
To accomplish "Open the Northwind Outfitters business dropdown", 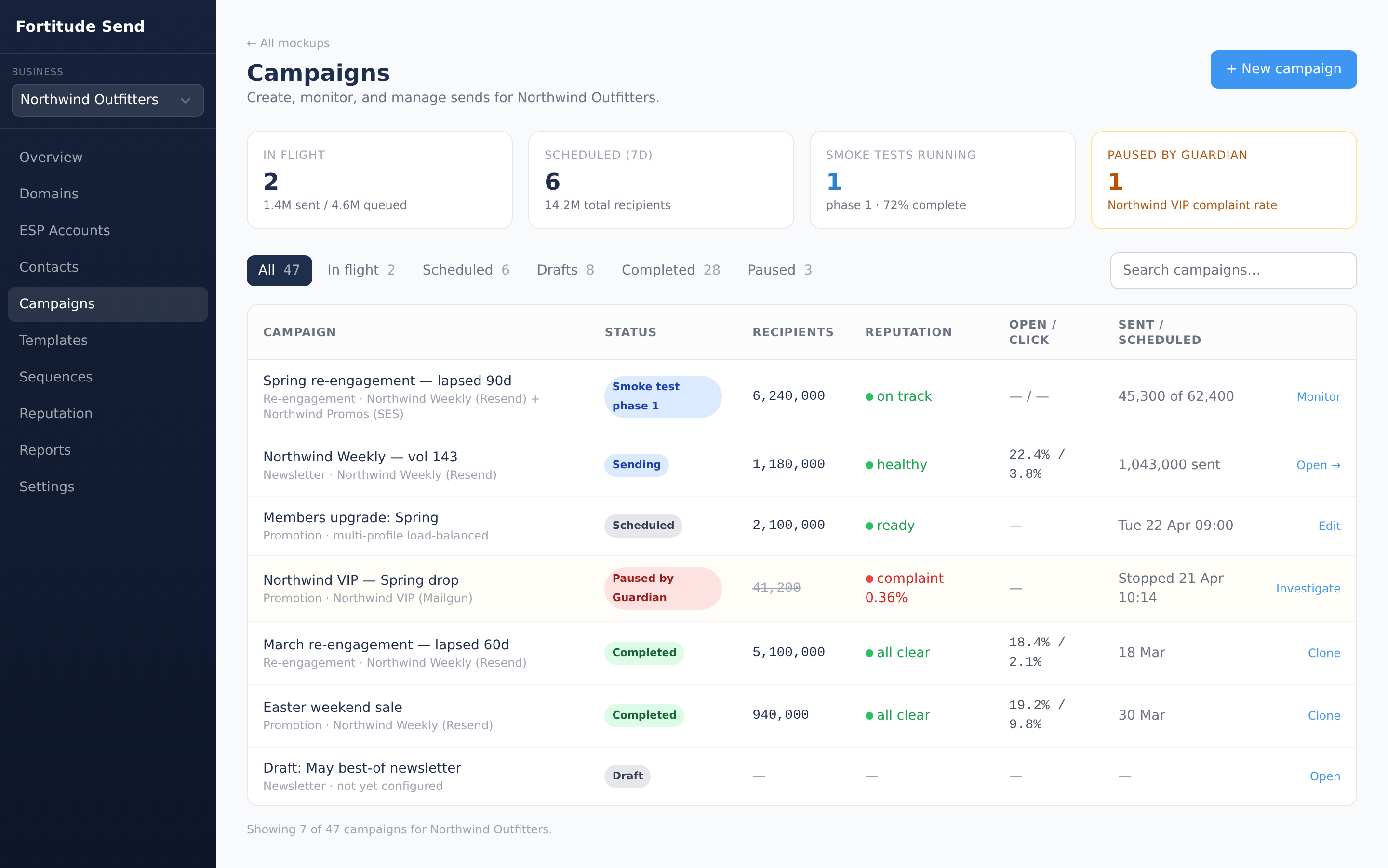I will click(107, 100).
